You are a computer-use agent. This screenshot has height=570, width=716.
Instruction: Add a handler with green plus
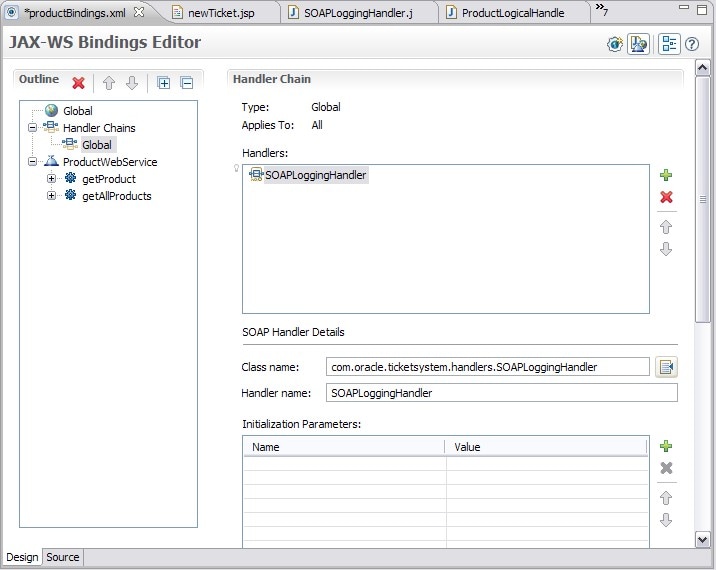click(x=666, y=175)
